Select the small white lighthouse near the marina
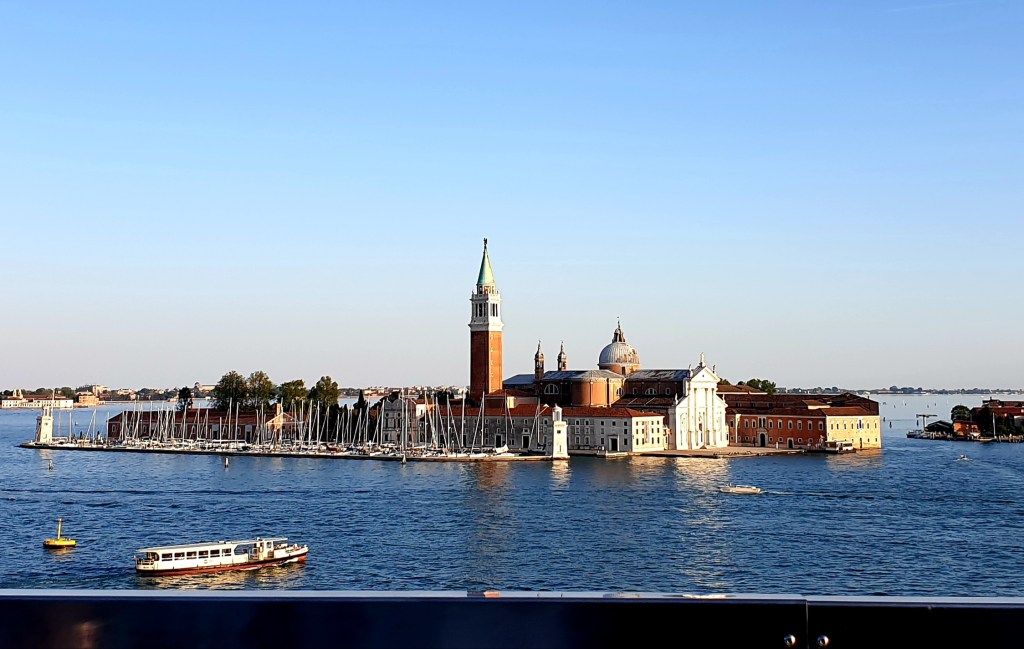 pyautogui.click(x=559, y=434)
